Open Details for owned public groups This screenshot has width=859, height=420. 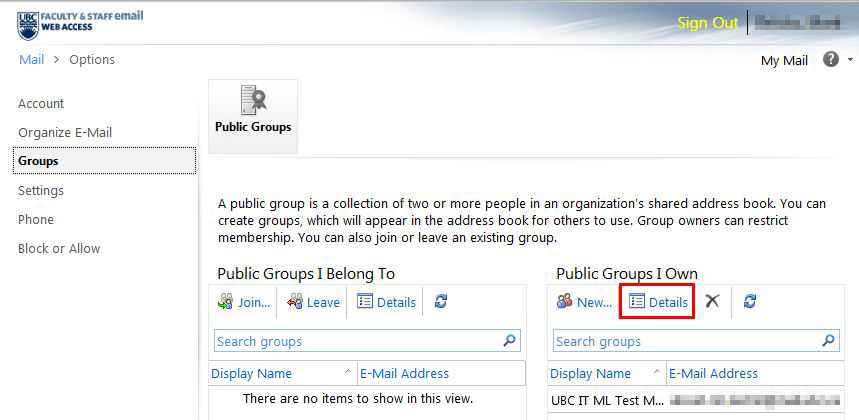pyautogui.click(x=658, y=302)
